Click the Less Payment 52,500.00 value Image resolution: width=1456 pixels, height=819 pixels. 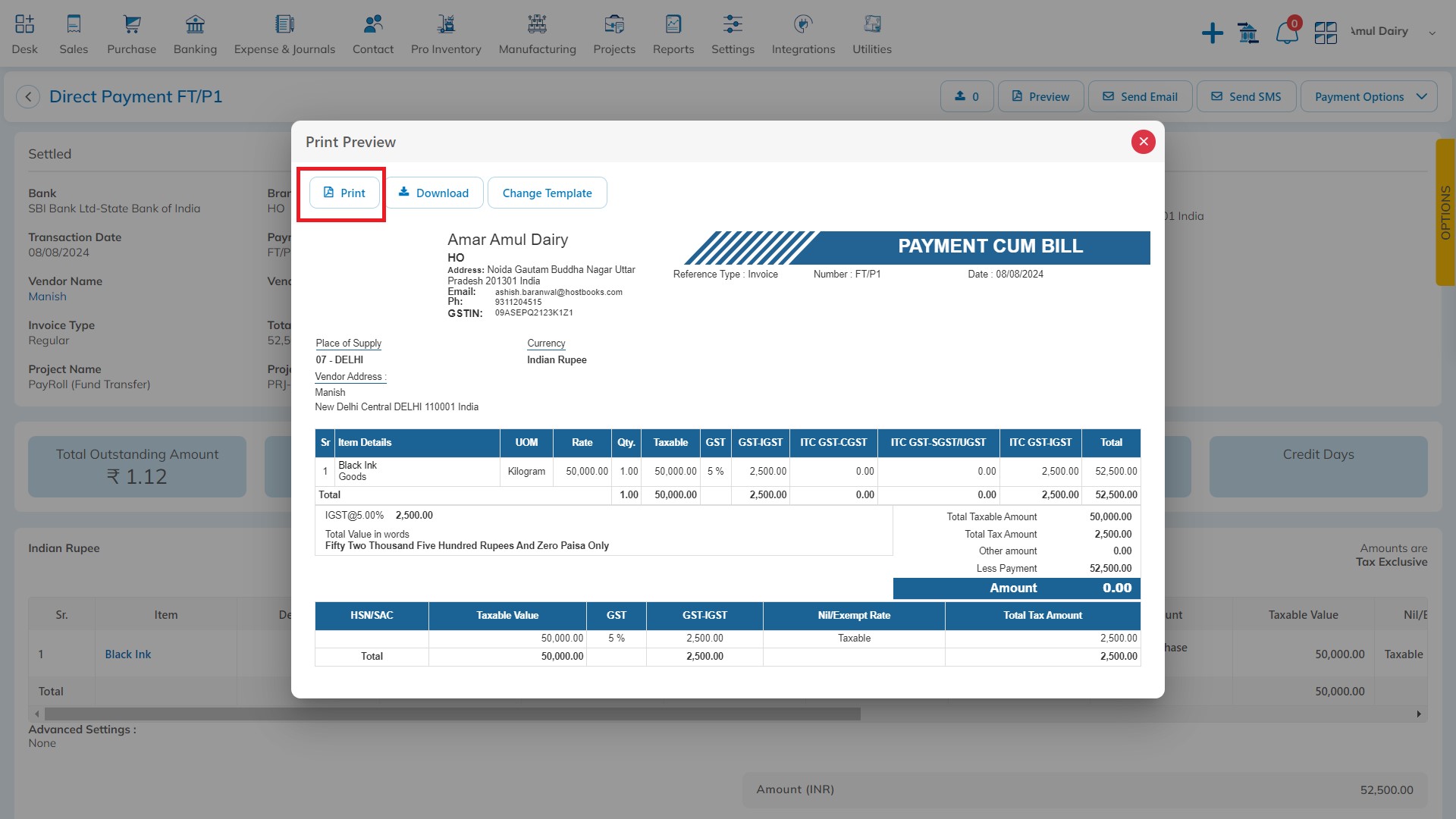(1110, 568)
